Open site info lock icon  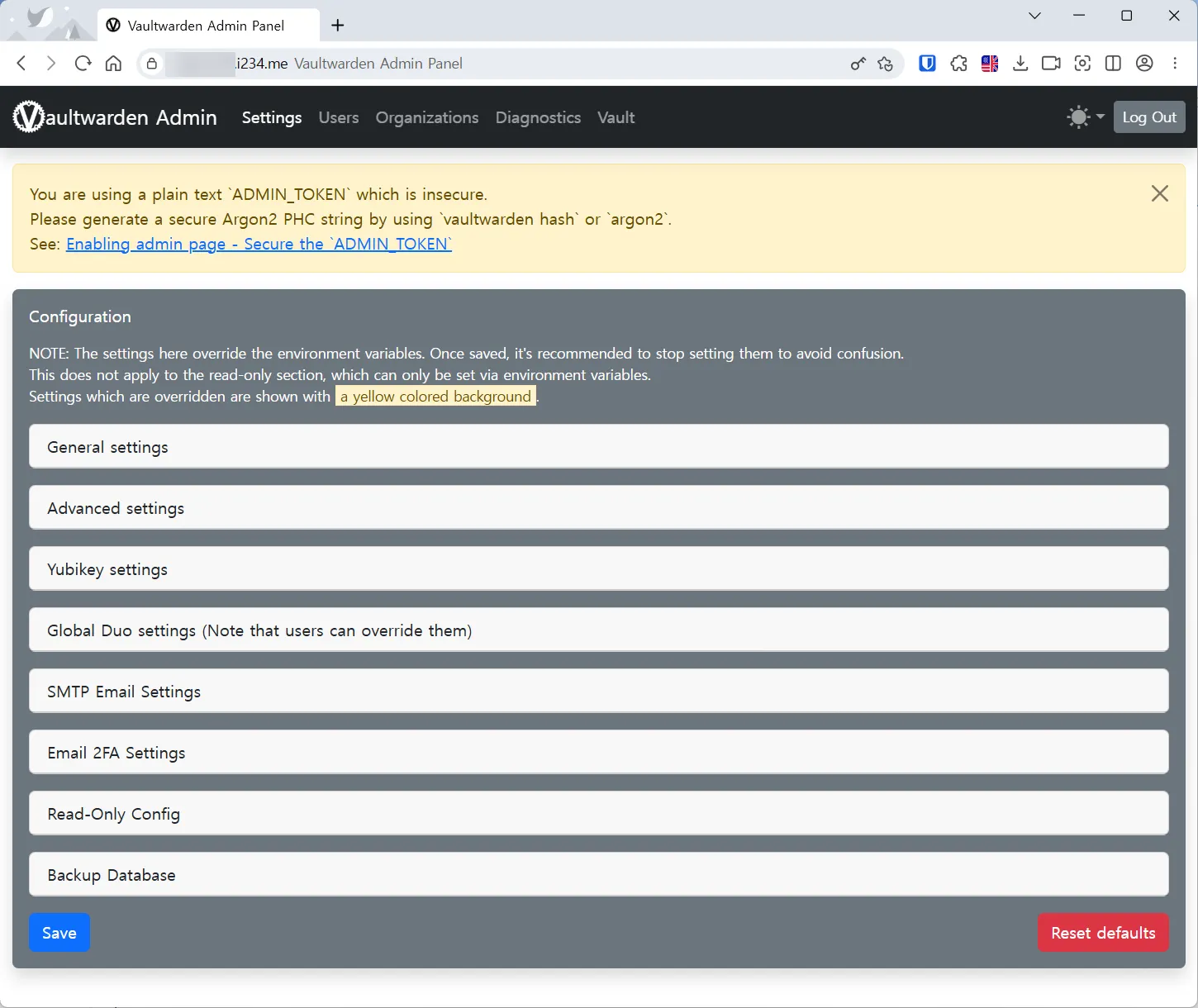(151, 64)
